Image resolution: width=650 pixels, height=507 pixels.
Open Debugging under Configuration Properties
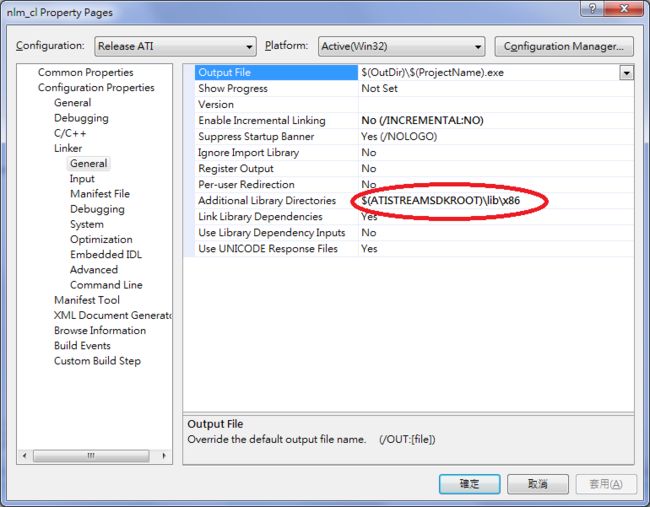[x=81, y=118]
